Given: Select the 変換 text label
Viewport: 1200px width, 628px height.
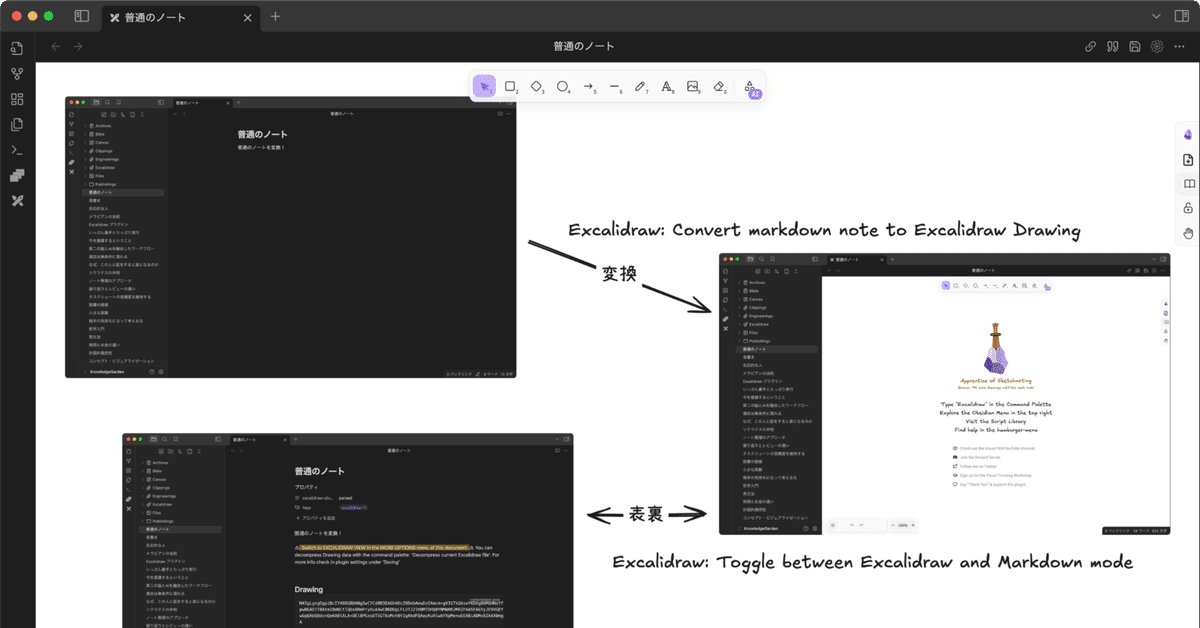Looking at the screenshot, I should point(619,273).
